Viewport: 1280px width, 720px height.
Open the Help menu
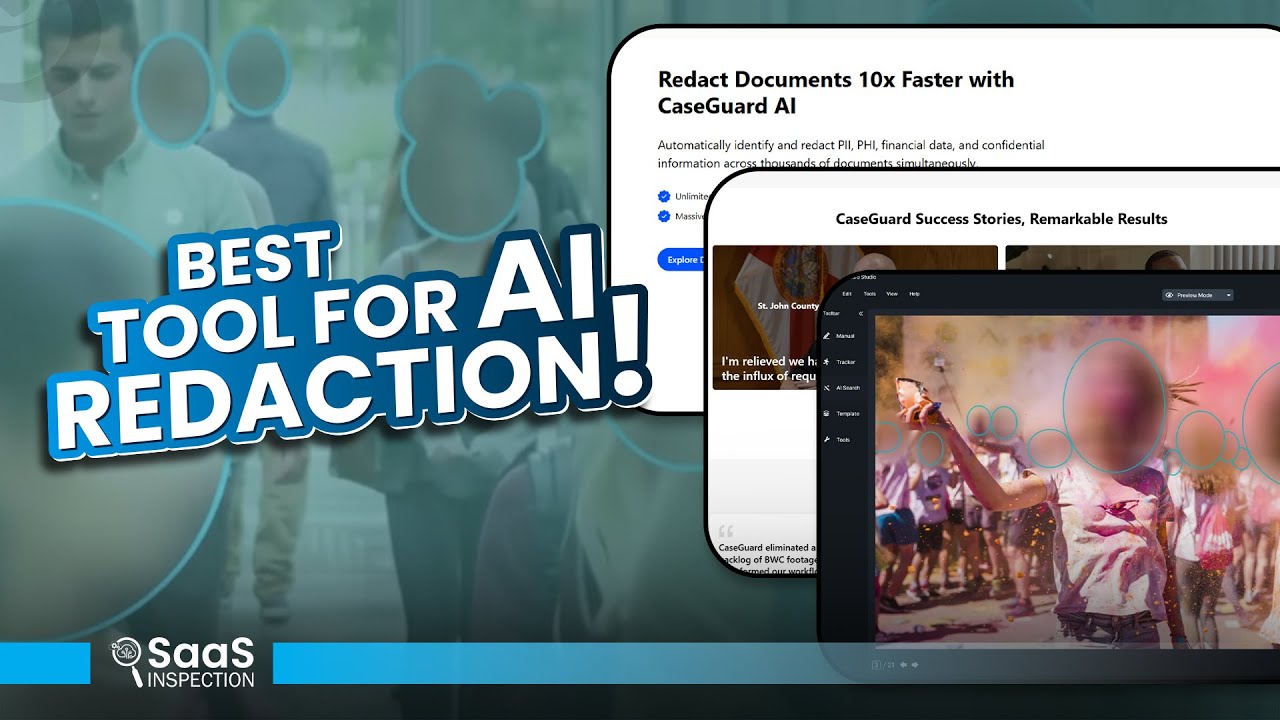coord(914,294)
